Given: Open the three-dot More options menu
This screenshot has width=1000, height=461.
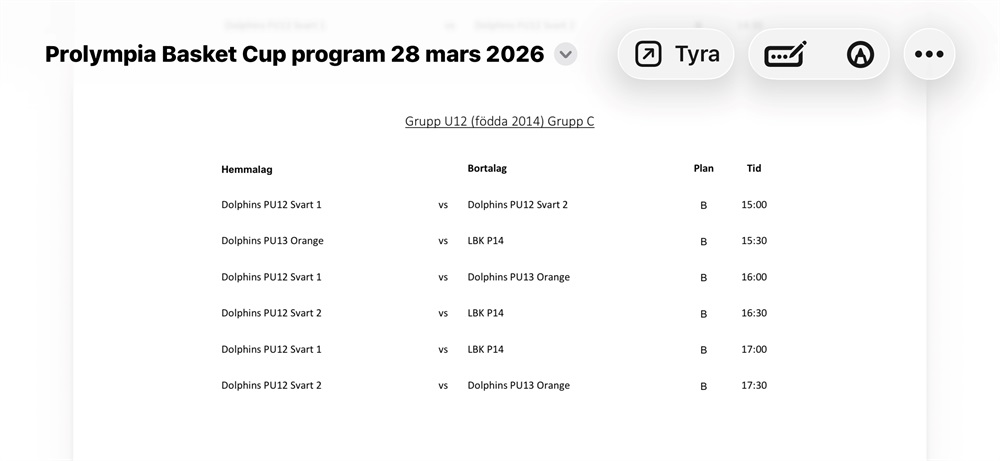Looking at the screenshot, I should coord(929,54).
